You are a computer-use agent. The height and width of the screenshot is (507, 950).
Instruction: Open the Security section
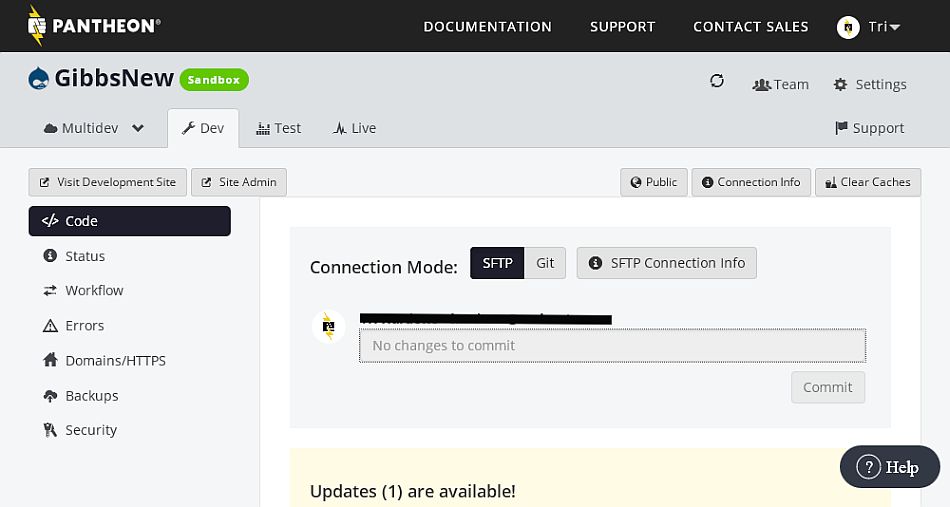pos(90,430)
